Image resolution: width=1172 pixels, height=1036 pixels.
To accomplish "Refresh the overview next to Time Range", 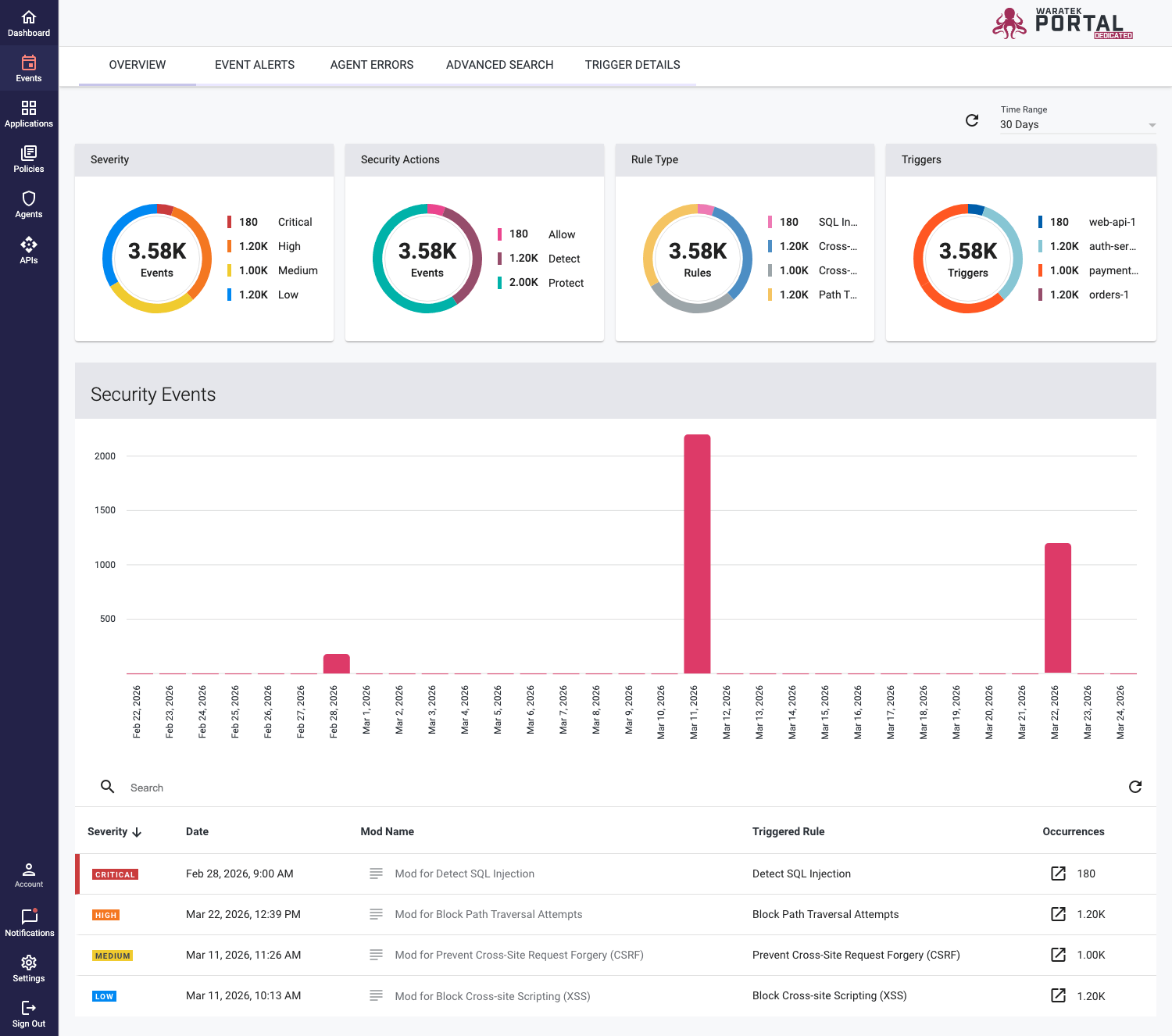I will pos(972,120).
